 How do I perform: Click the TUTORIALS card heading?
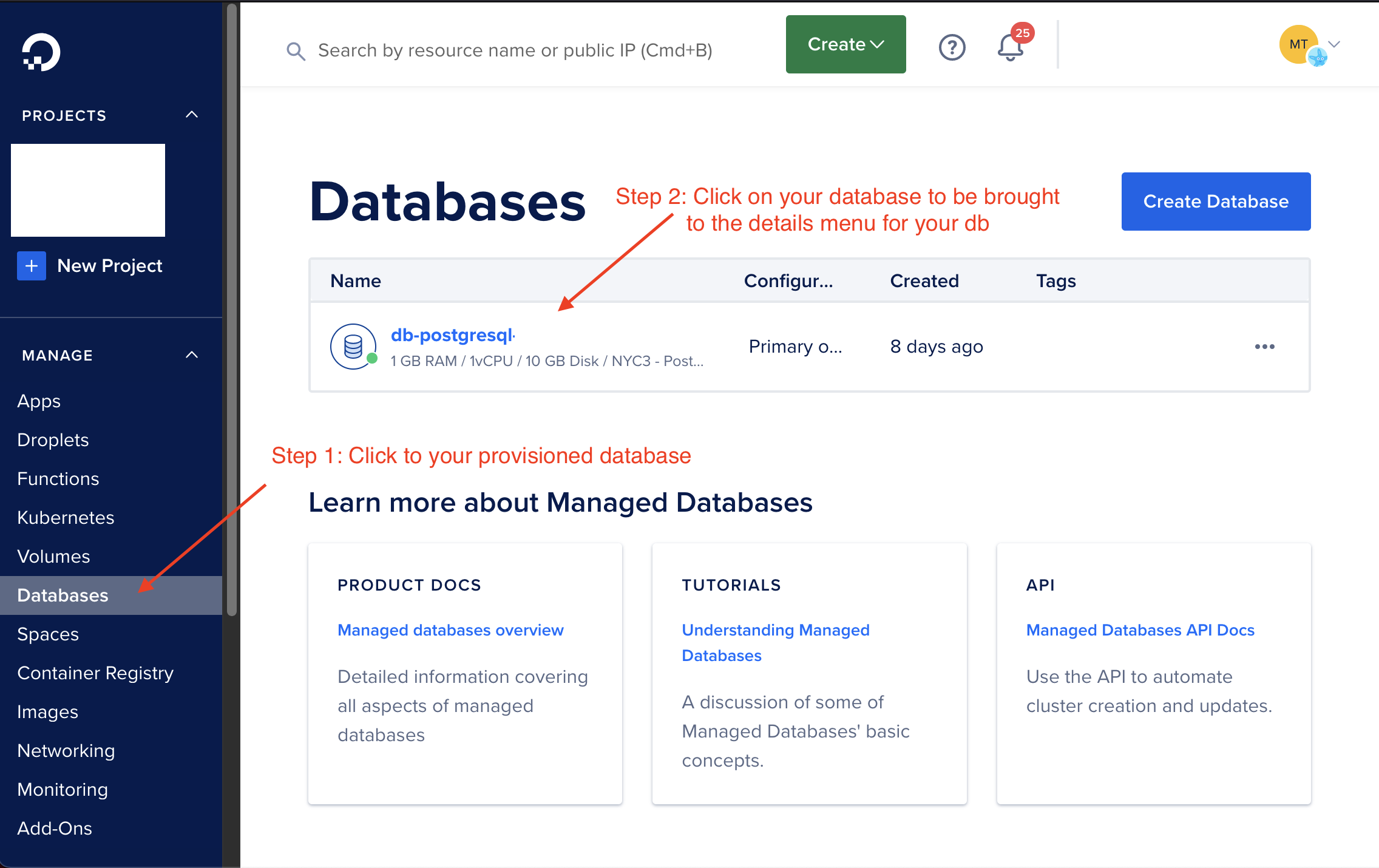731,585
